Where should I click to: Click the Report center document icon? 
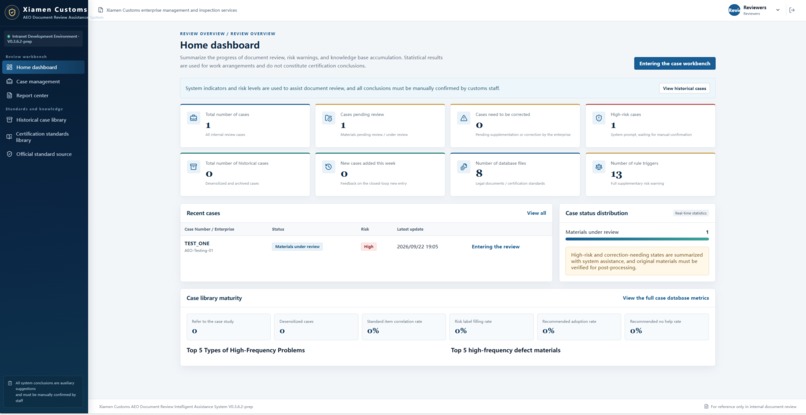(9, 95)
